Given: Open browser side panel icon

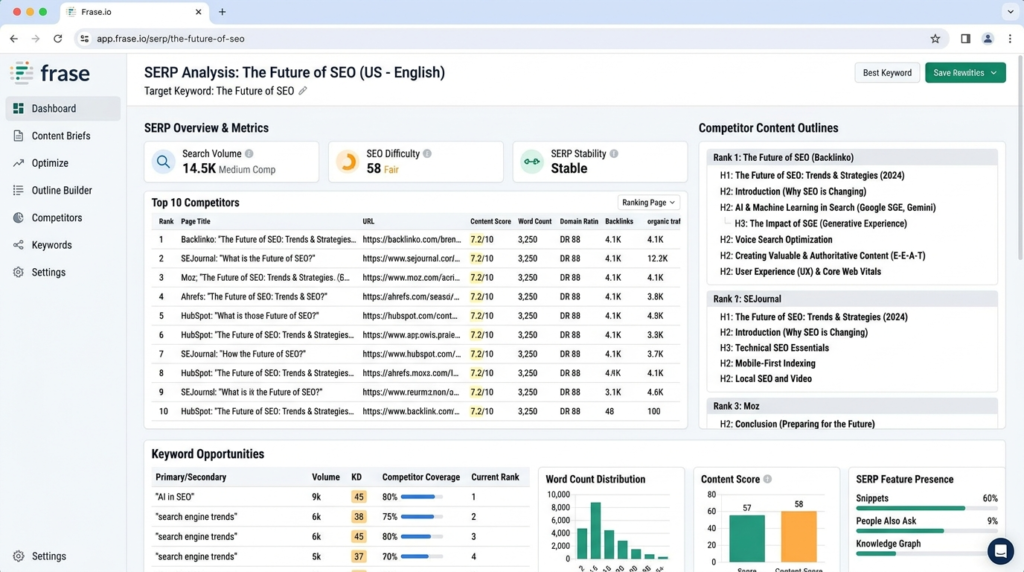Looking at the screenshot, I should tap(965, 39).
